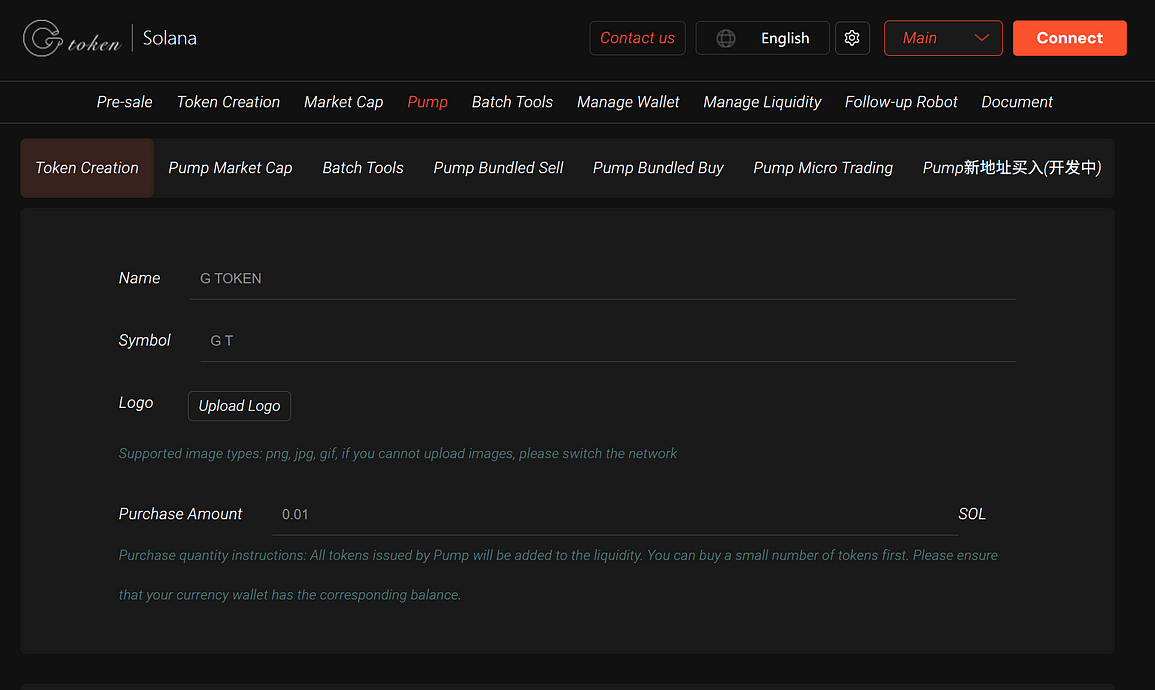1155x690 pixels.
Task: Click the G token logo icon
Action: (43, 39)
